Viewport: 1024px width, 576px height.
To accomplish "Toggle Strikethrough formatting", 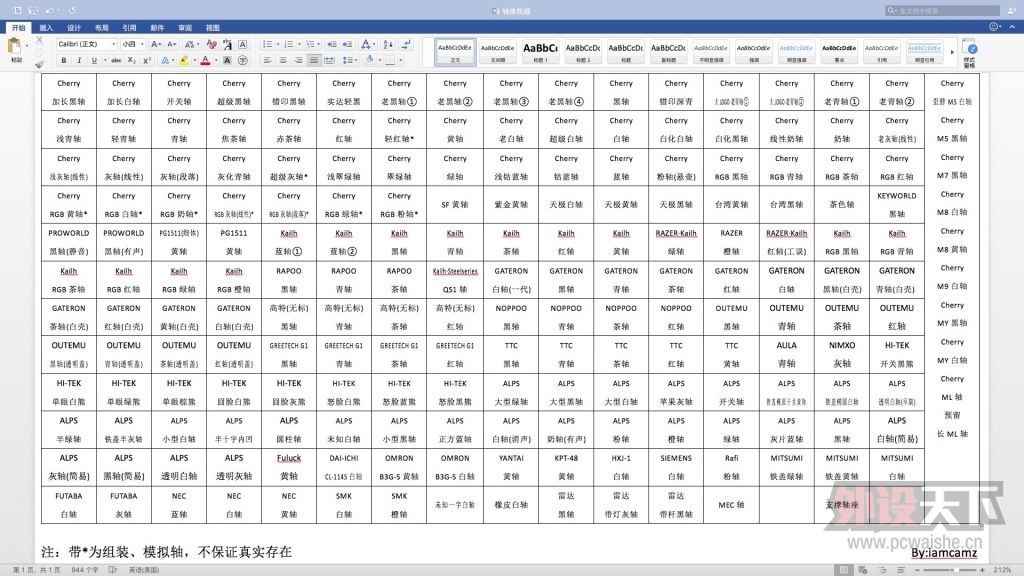I will (116, 60).
